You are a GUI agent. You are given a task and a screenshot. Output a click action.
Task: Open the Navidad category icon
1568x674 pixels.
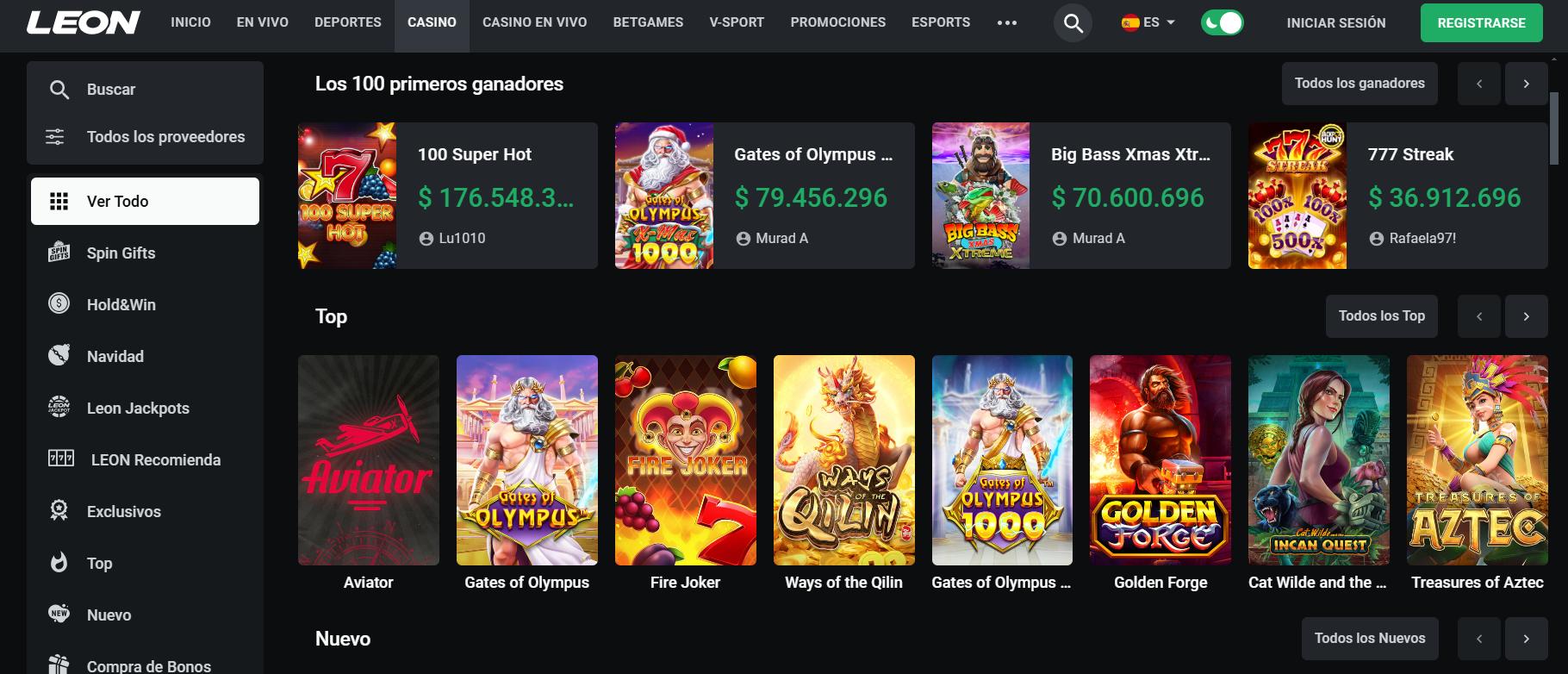click(x=59, y=355)
